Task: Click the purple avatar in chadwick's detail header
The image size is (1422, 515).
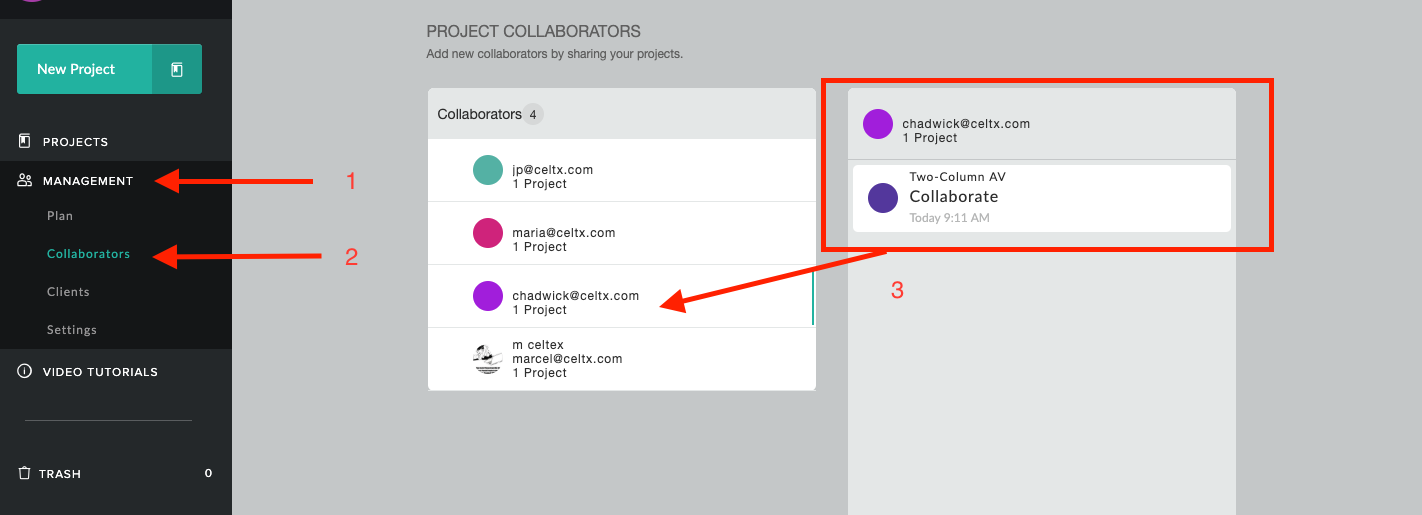Action: click(x=878, y=124)
